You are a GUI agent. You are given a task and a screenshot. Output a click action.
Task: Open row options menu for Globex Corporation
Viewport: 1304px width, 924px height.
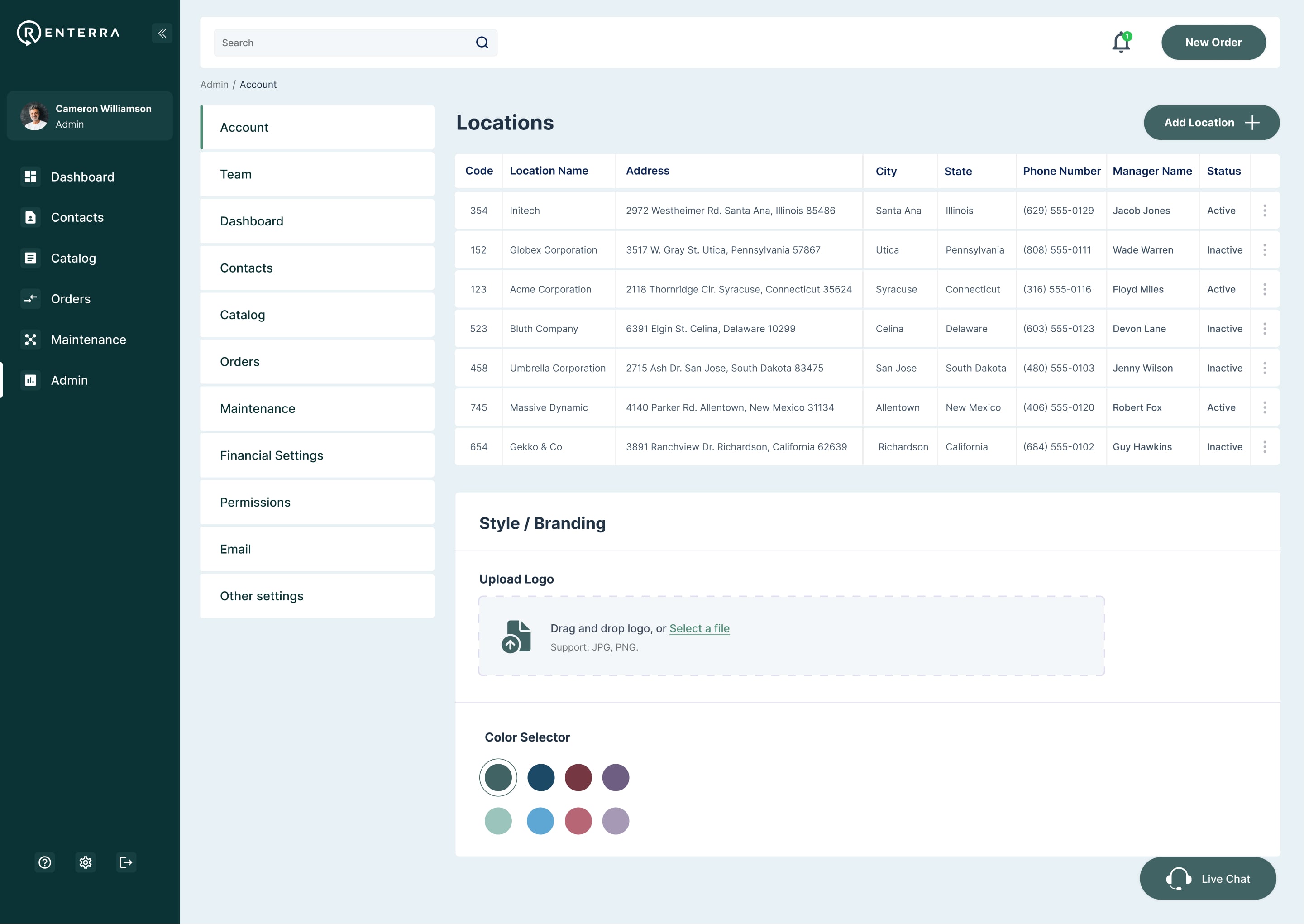pos(1265,250)
